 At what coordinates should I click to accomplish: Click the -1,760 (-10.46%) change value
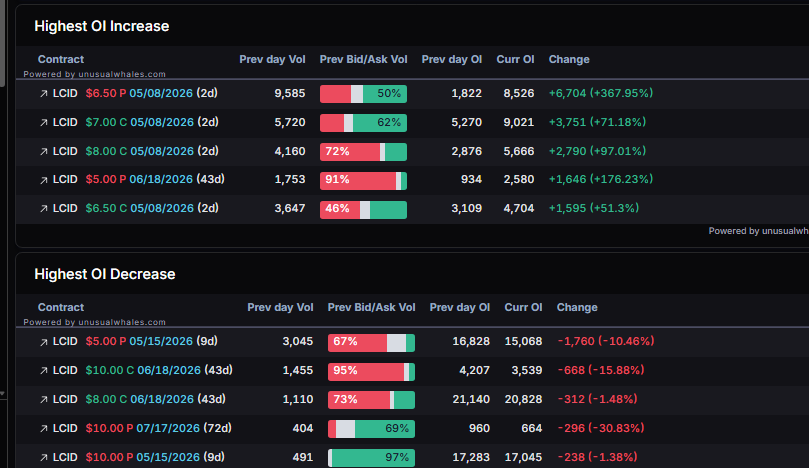click(606, 341)
